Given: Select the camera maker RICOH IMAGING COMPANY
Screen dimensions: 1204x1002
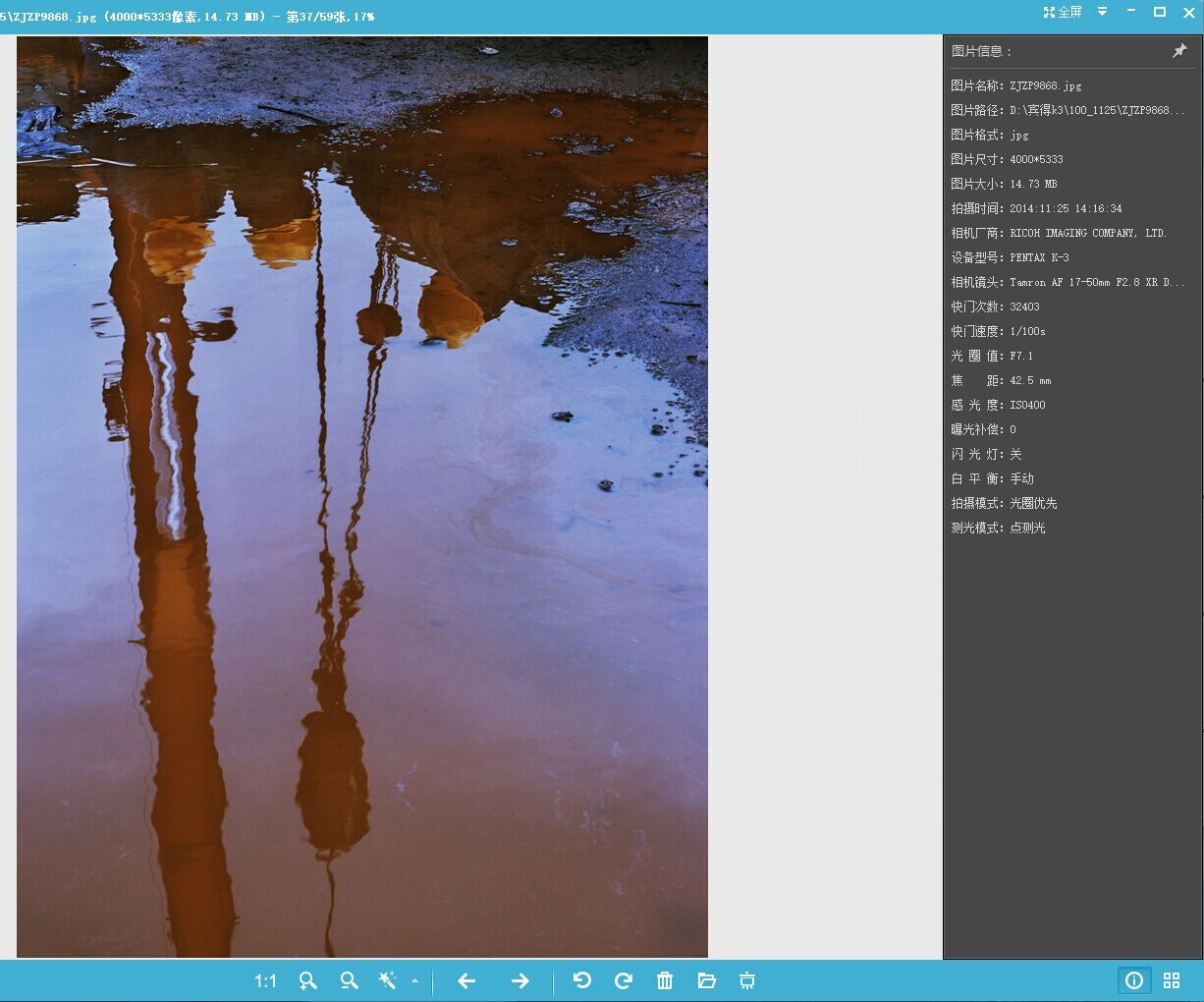Looking at the screenshot, I should coord(1088,233).
